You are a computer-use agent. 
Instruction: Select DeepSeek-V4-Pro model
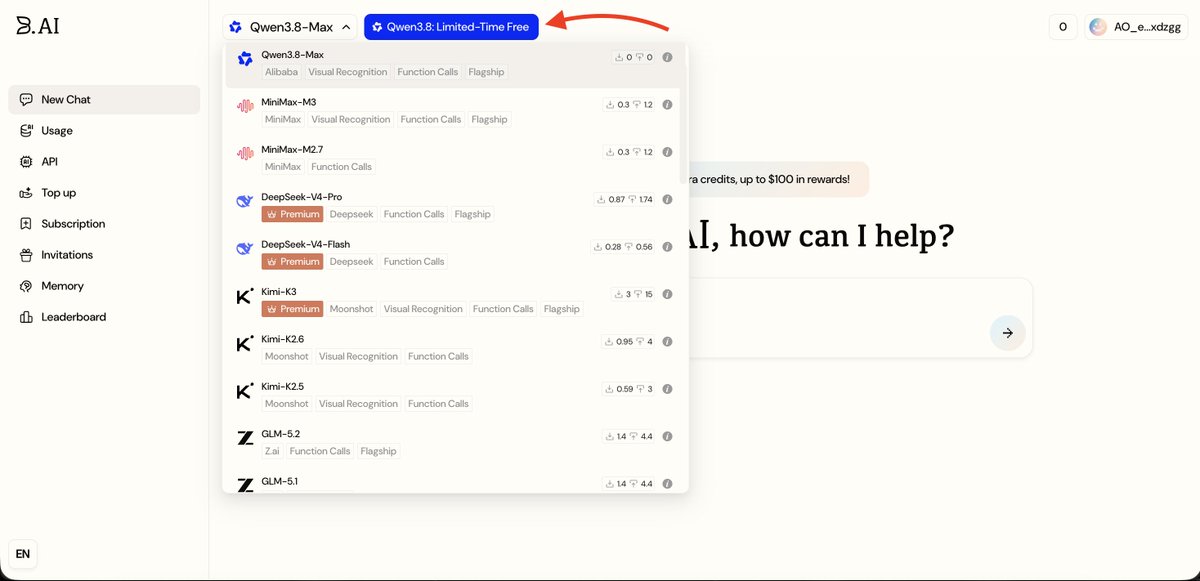(x=452, y=206)
